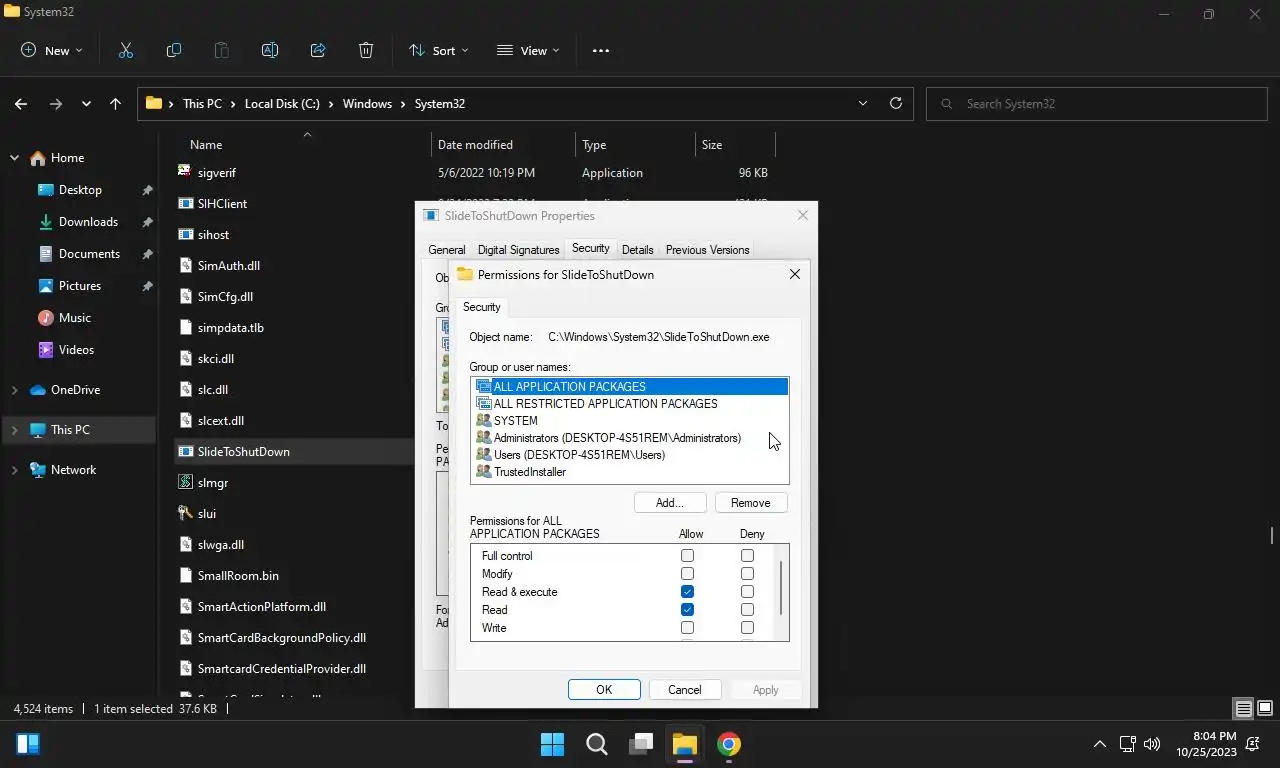Viewport: 1280px width, 768px height.
Task: Refresh the System32 folder view
Action: [x=896, y=103]
